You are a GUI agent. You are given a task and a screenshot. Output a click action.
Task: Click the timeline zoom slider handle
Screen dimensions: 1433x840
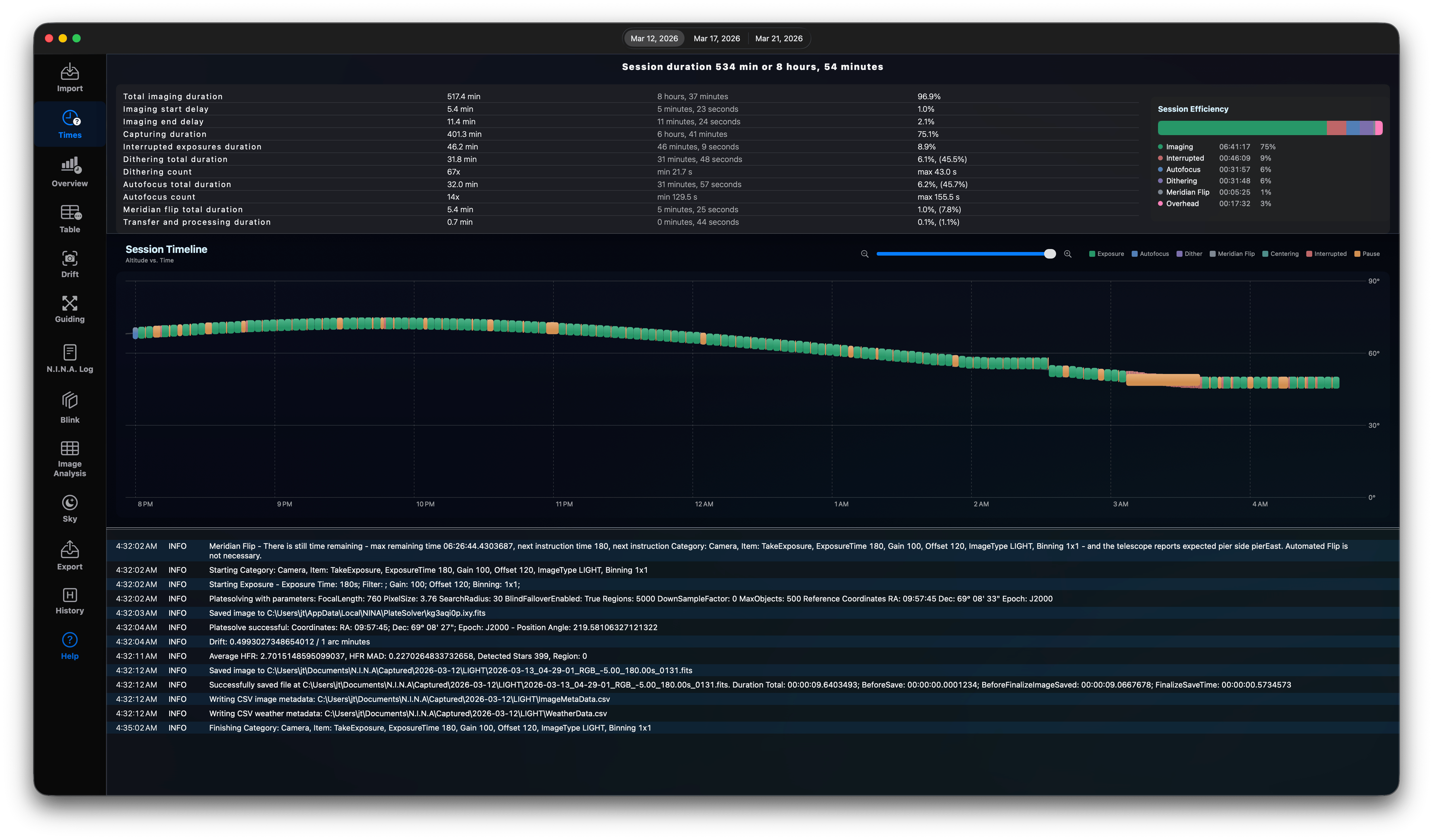coord(1050,254)
